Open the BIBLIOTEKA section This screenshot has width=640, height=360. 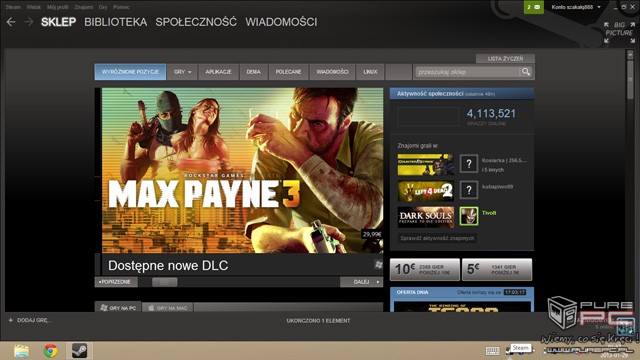[x=116, y=22]
